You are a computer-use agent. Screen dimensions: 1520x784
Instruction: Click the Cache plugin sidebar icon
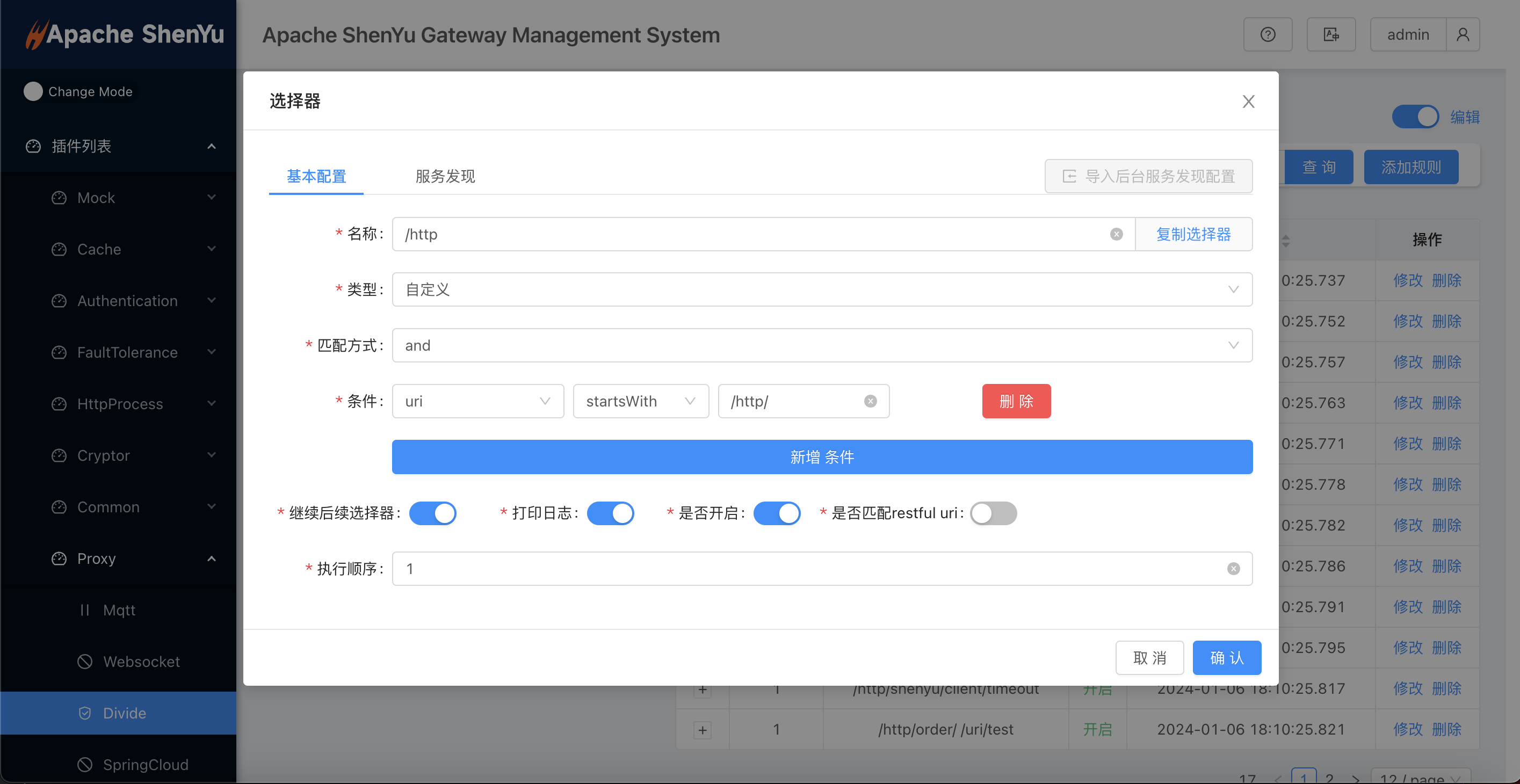58,249
